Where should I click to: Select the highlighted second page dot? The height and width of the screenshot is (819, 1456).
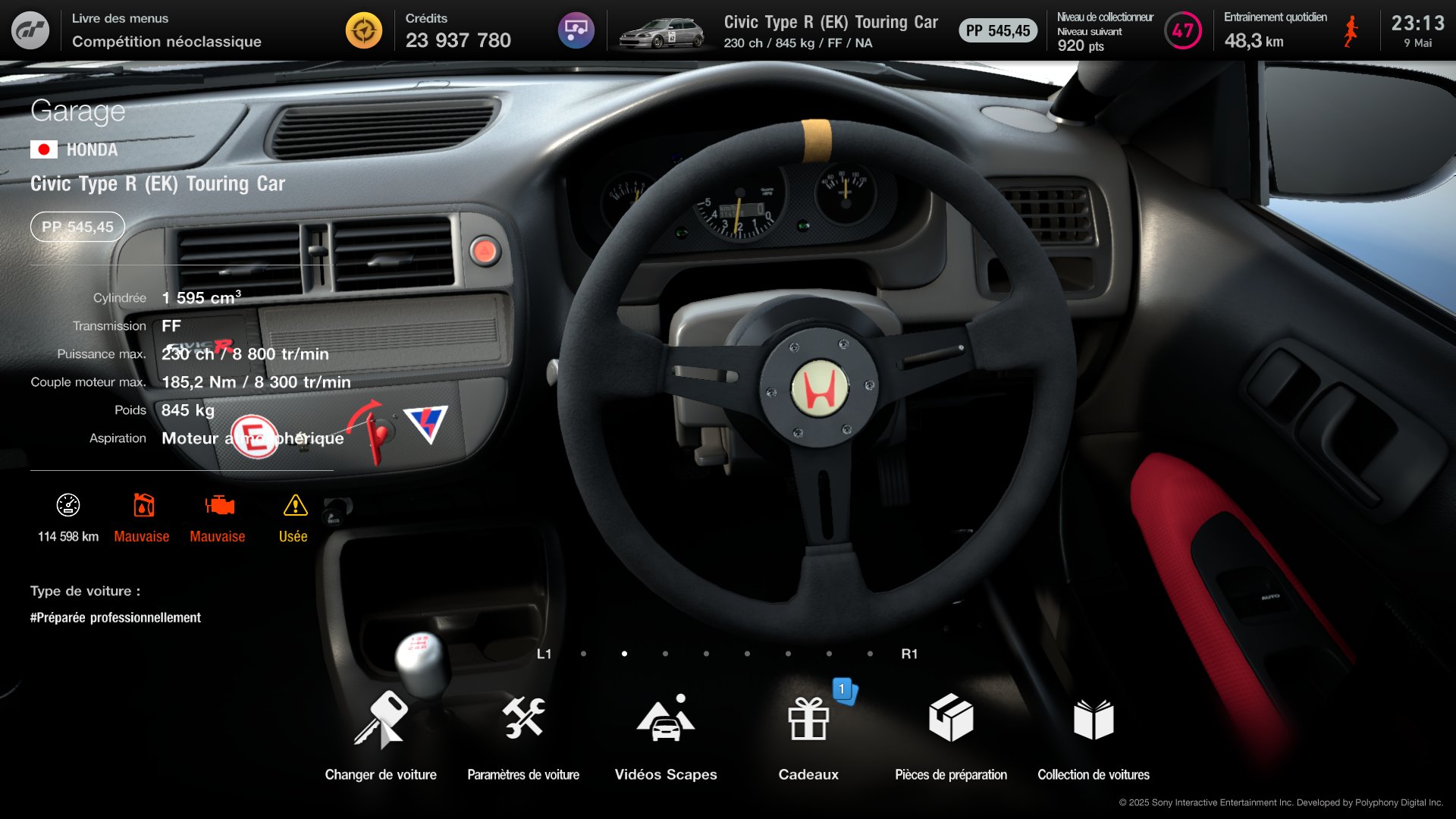click(624, 654)
